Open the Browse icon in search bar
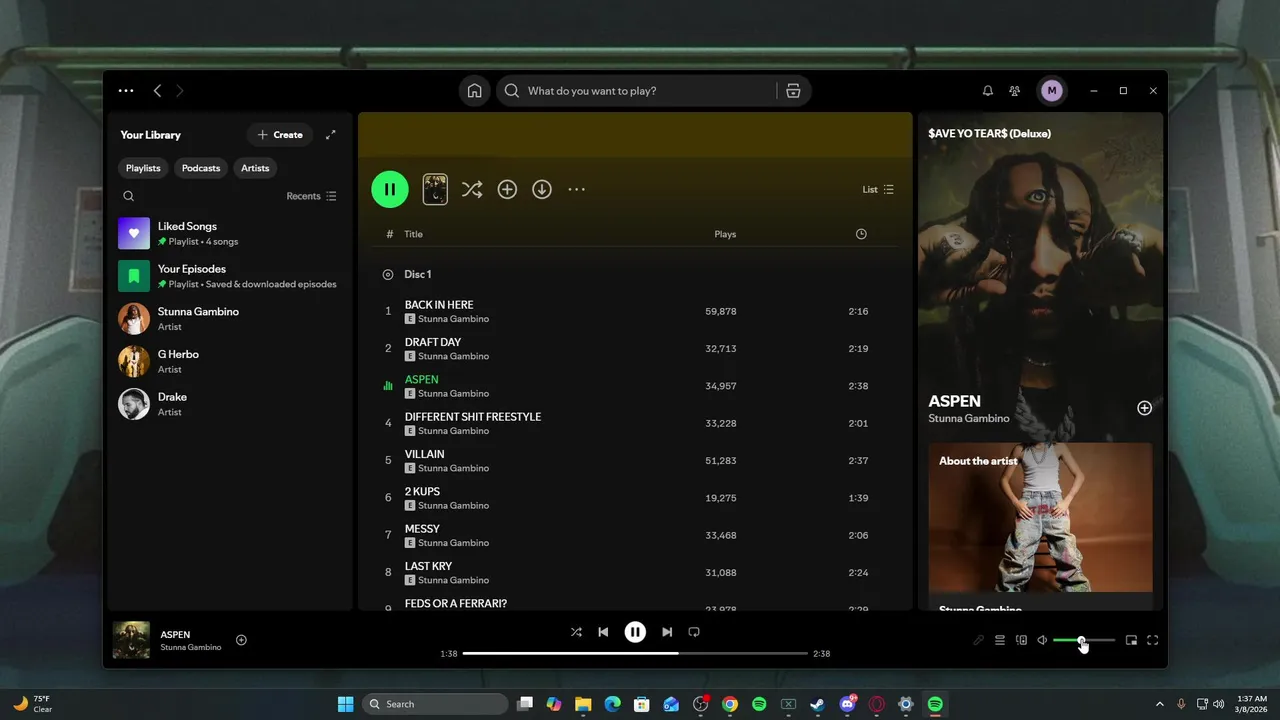Screen dimensions: 1280x720 pyautogui.click(x=793, y=91)
